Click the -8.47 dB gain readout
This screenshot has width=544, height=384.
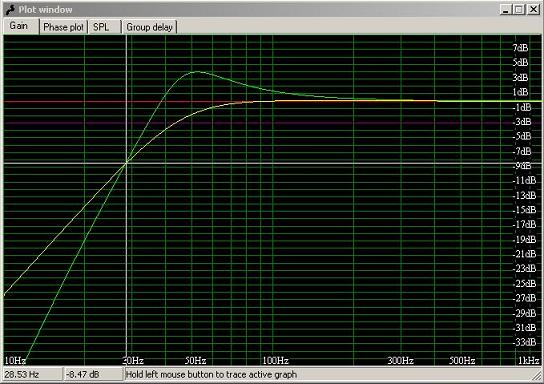tap(94, 375)
